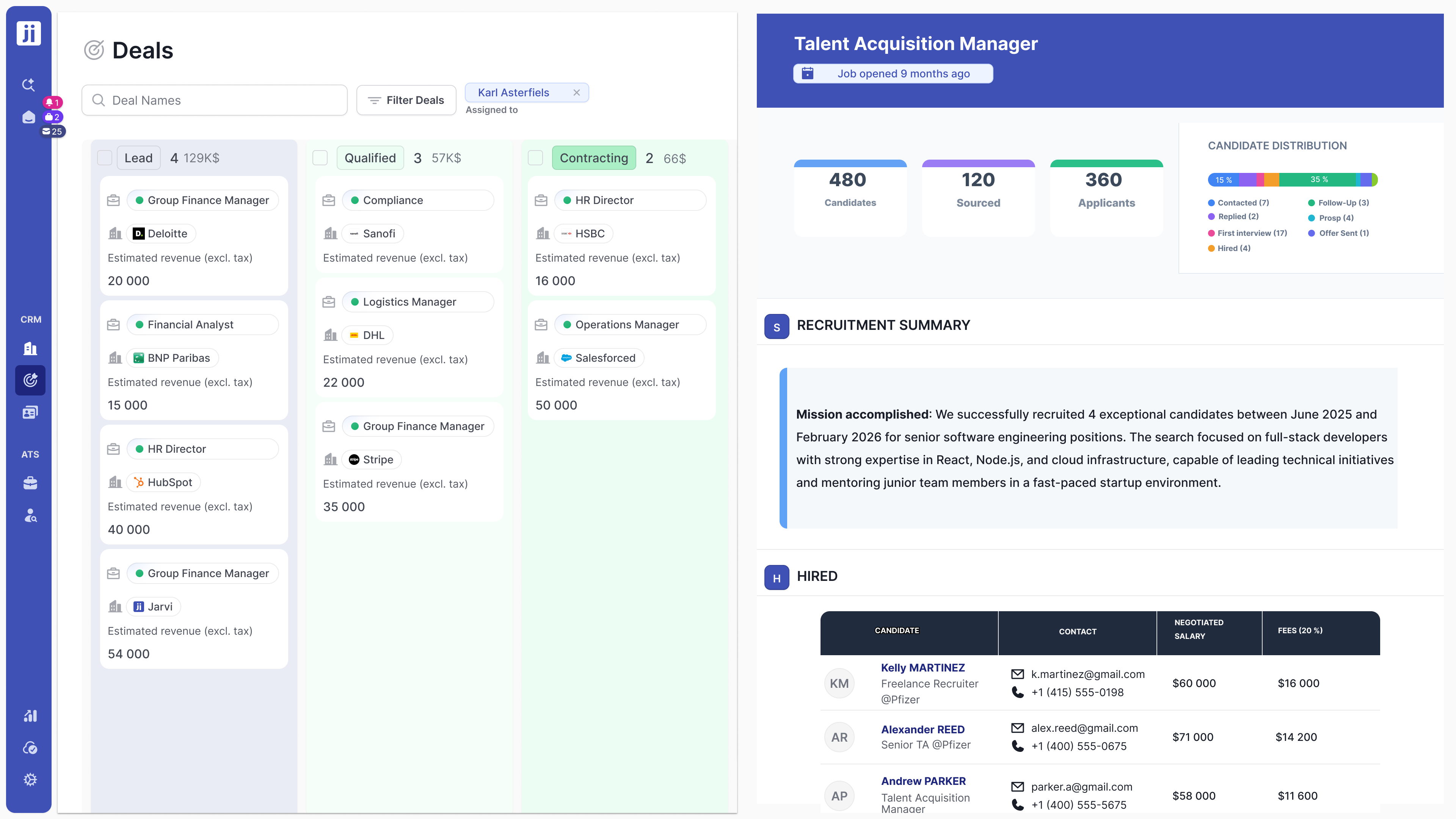
Task: Check the Qualified column checkbox
Action: [320, 158]
